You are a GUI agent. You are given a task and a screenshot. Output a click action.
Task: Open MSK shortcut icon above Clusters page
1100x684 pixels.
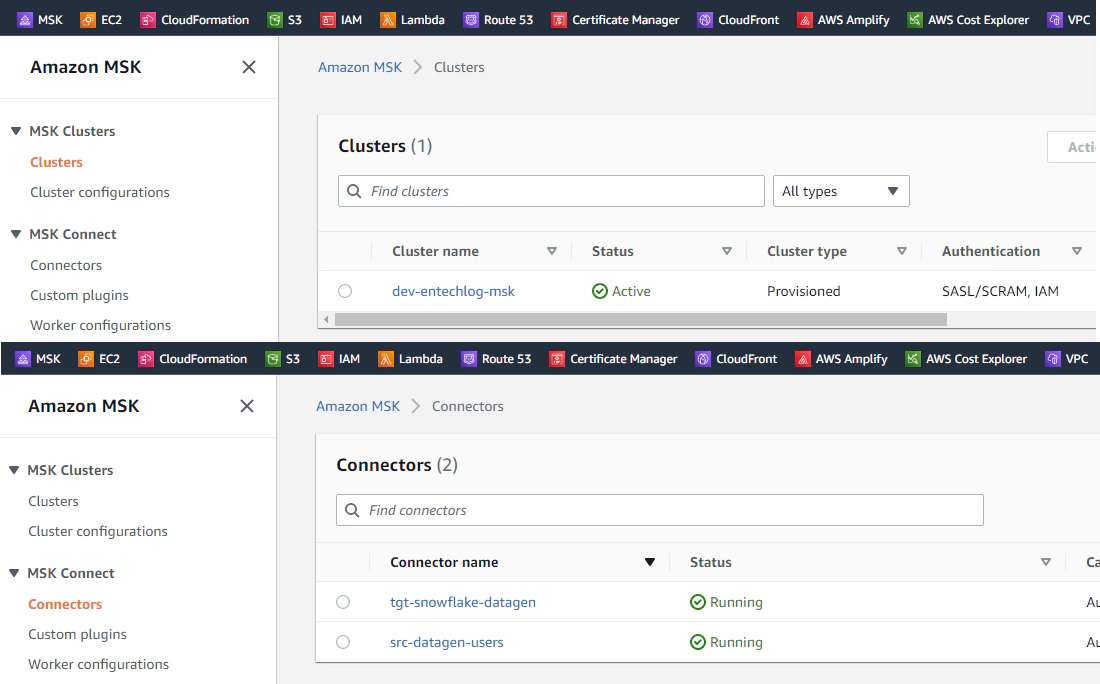click(x=25, y=20)
